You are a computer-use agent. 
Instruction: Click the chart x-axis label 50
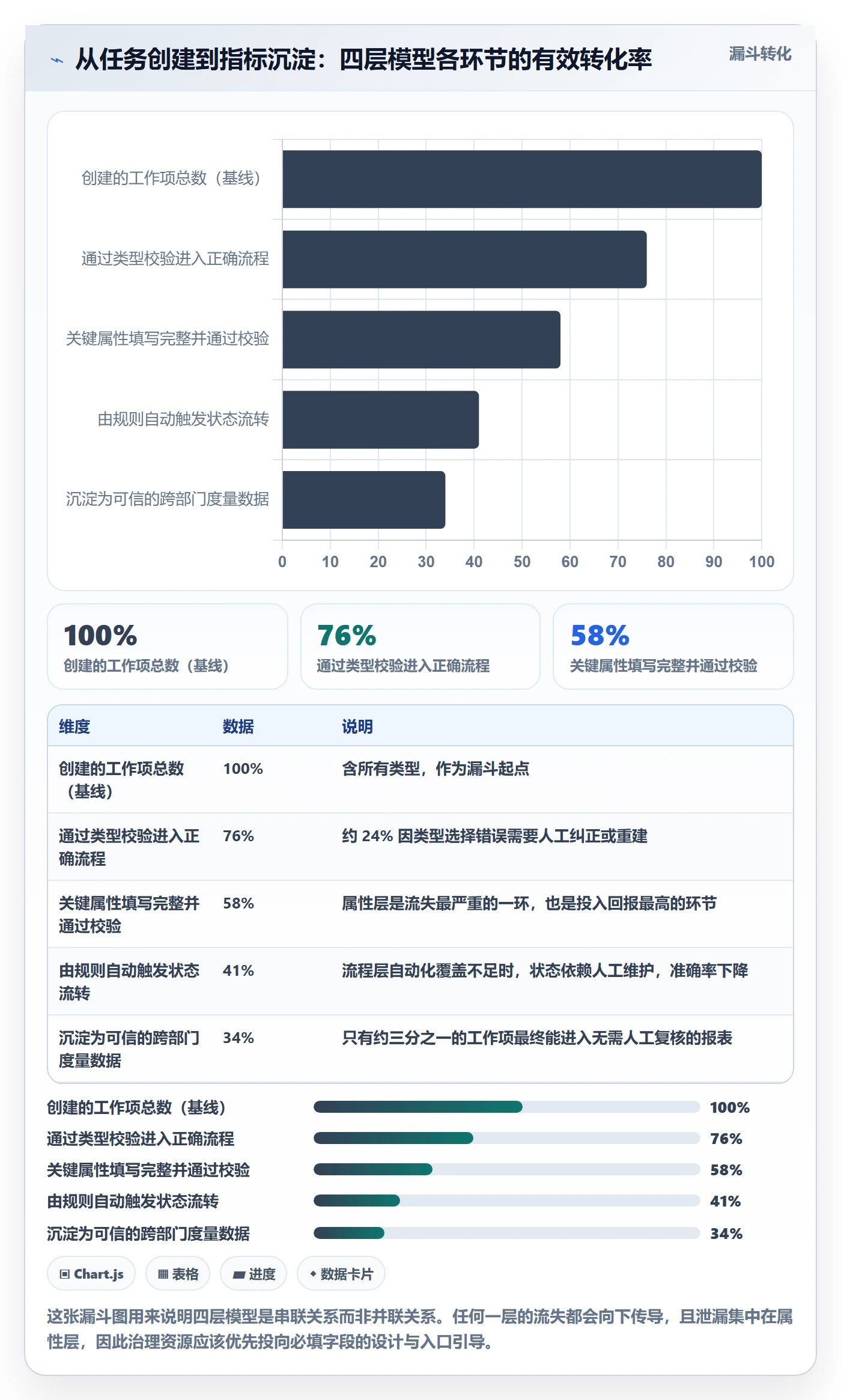tap(521, 562)
